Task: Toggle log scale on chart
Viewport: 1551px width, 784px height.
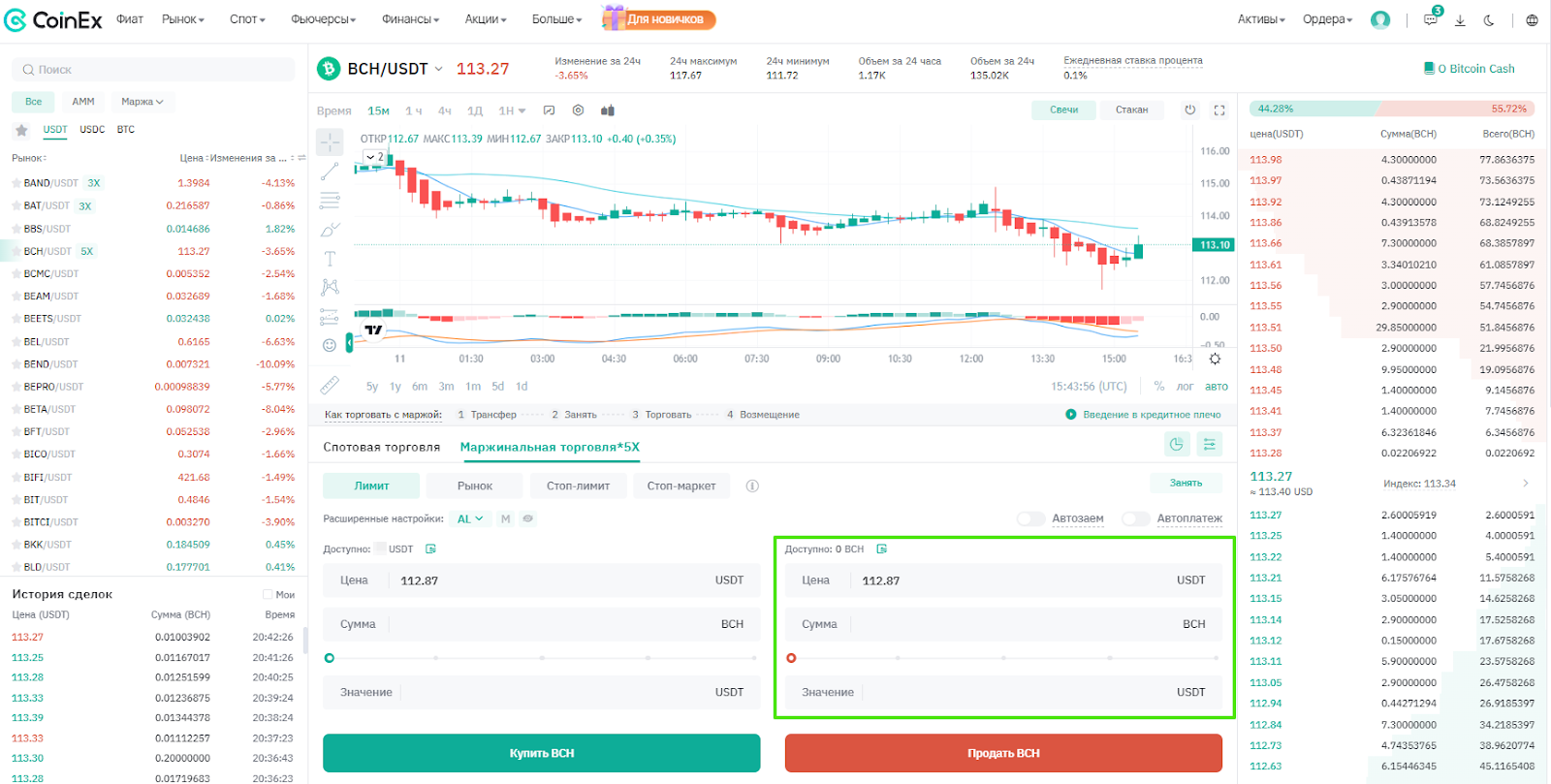Action: [x=1185, y=386]
